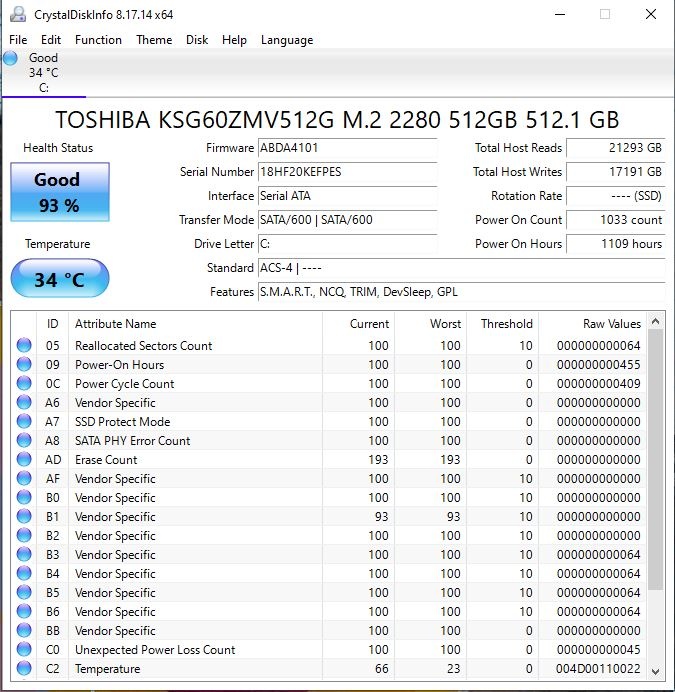675x692 pixels.
Task: Click status orb for Power Cycle Count
Action: tap(24, 383)
